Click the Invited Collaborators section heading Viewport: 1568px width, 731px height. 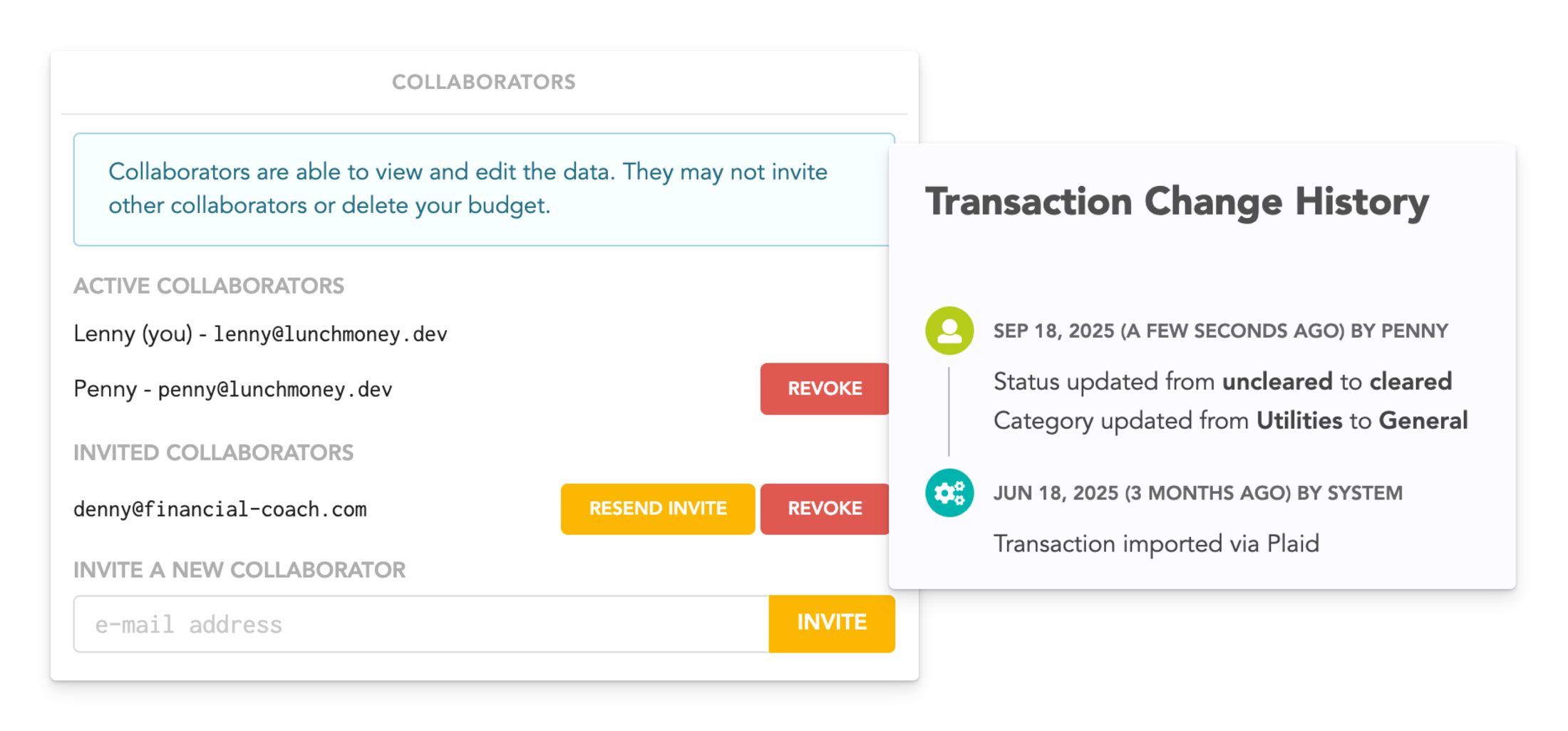coord(213,453)
